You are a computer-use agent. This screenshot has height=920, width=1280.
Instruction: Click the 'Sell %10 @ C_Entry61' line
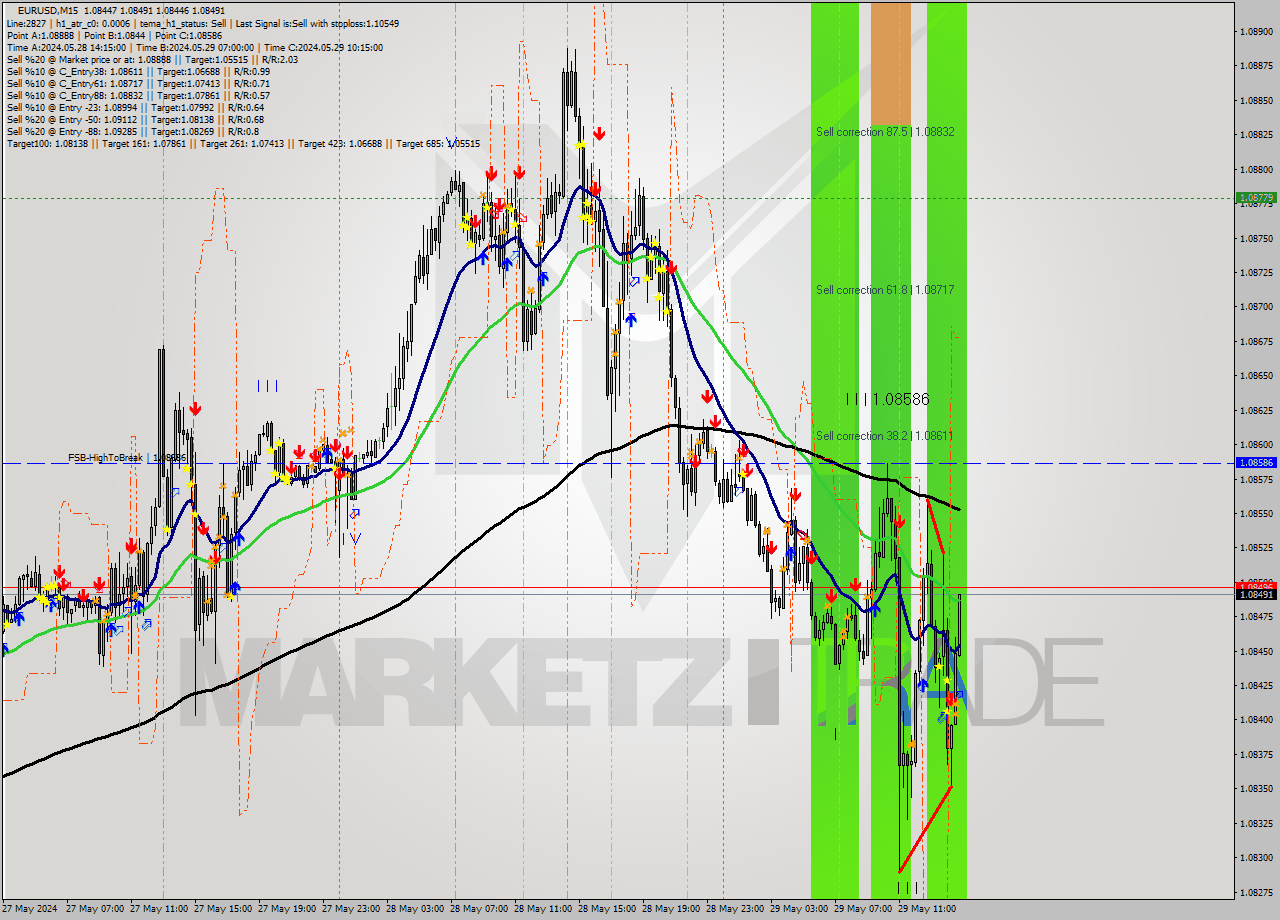click(x=138, y=83)
